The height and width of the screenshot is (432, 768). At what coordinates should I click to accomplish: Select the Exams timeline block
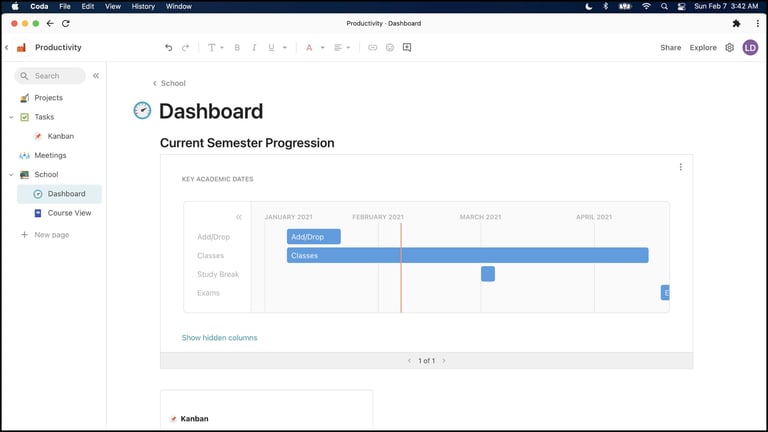[665, 293]
